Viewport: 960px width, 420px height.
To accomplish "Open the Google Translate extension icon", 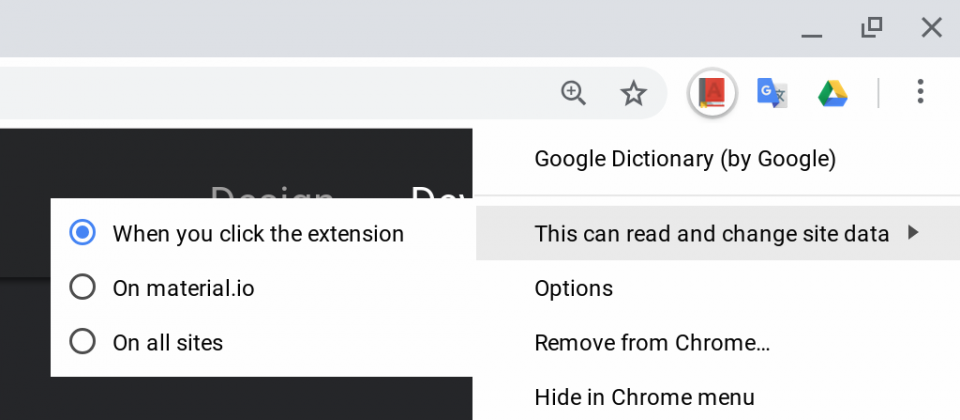I will 771,93.
